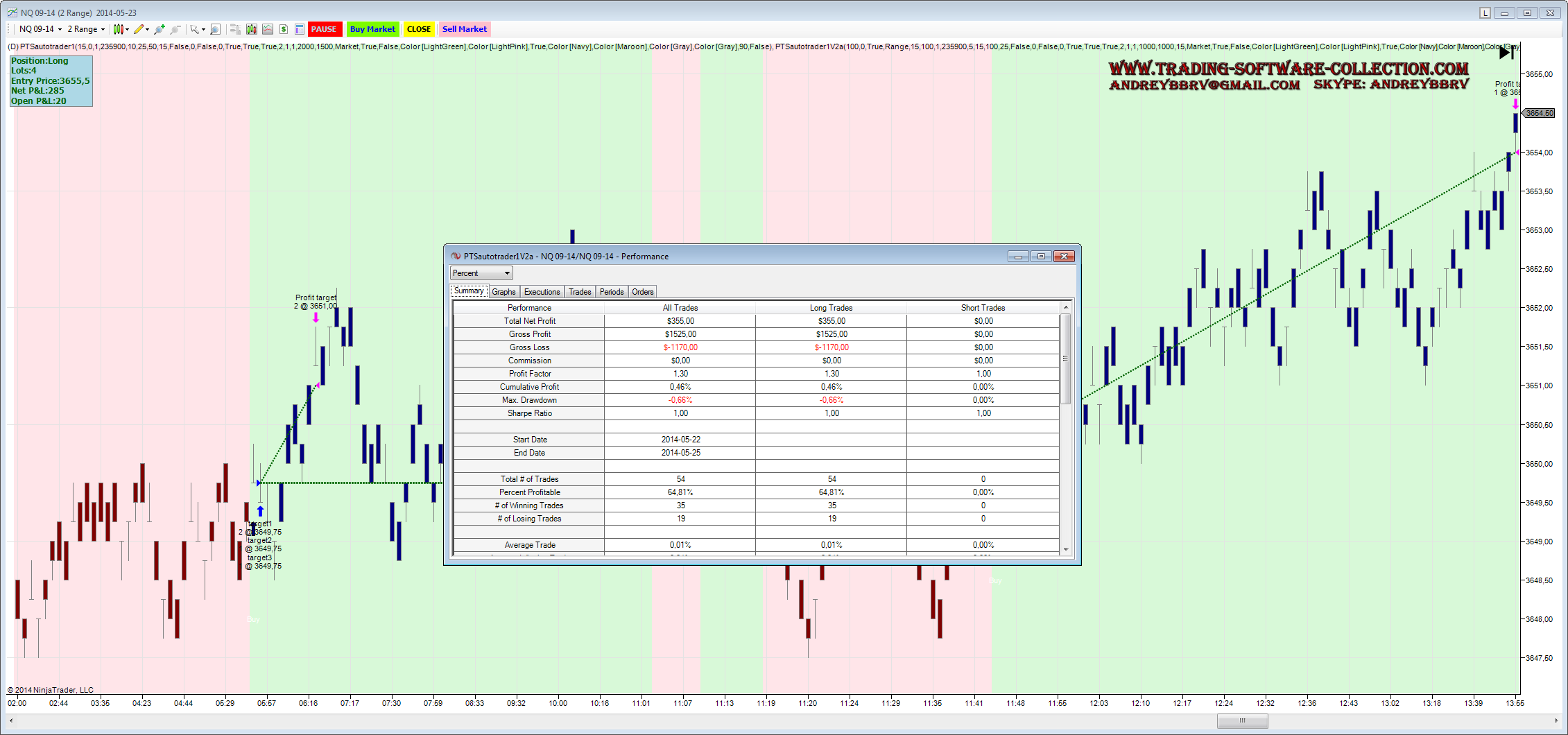
Task: Open the chart style candlestick icon
Action: click(x=119, y=29)
